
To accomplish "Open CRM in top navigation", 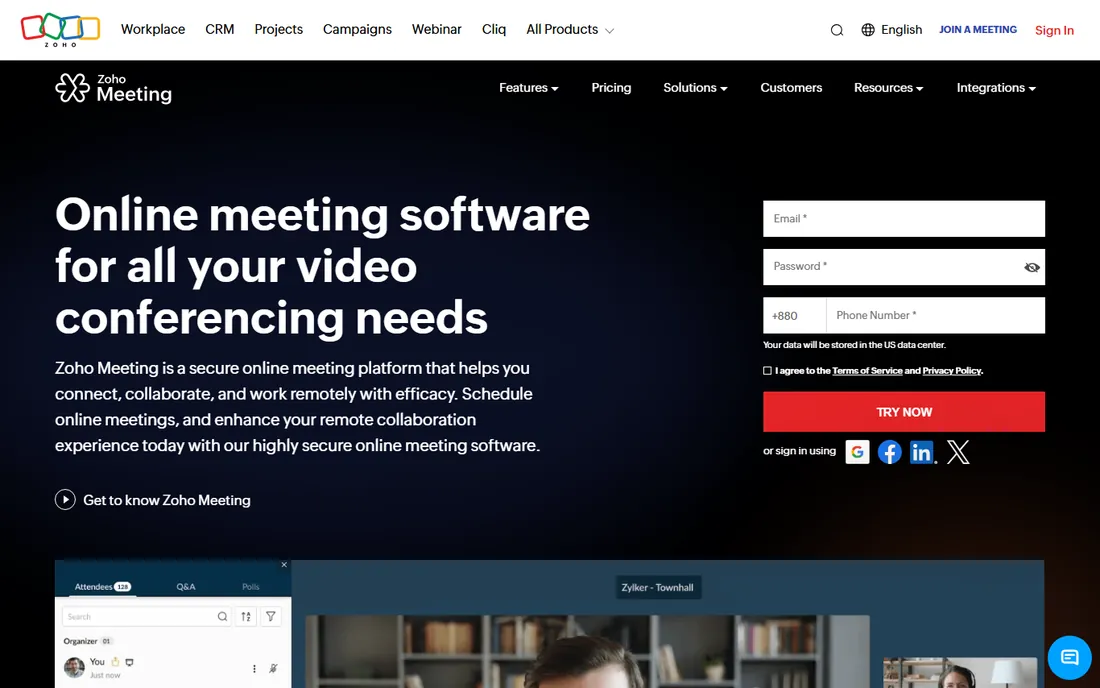I will (x=220, y=29).
